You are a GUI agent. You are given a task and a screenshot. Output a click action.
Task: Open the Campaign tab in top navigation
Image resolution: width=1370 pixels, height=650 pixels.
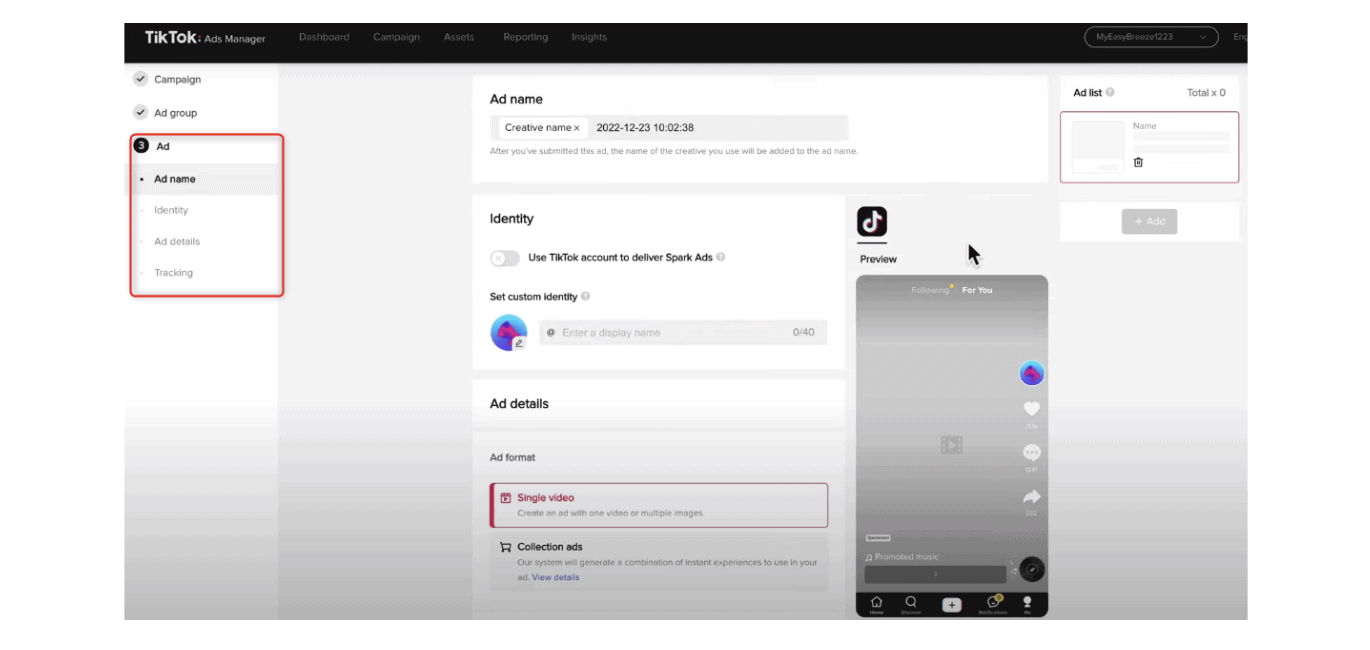point(396,37)
